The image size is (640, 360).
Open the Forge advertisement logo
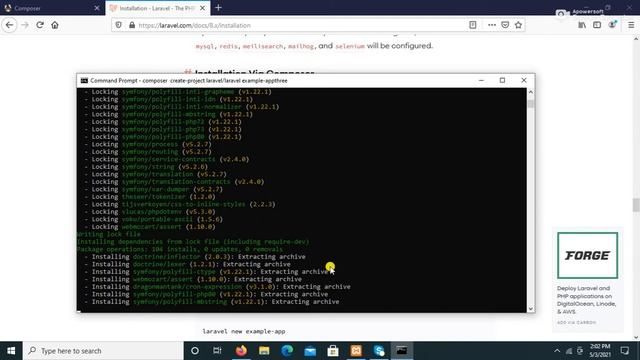click(587, 256)
